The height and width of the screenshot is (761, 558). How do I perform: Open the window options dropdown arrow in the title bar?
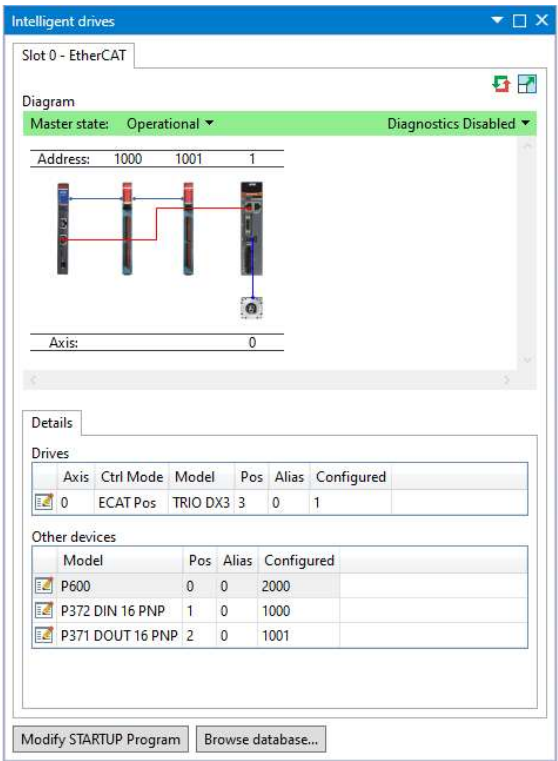point(497,20)
